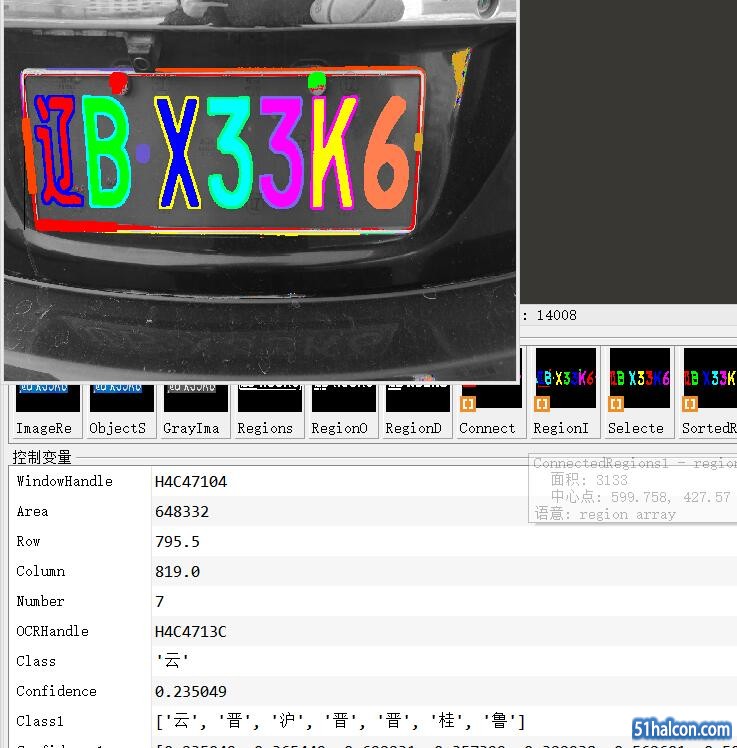Click the Number value 7
The width and height of the screenshot is (737, 748).
(159, 602)
